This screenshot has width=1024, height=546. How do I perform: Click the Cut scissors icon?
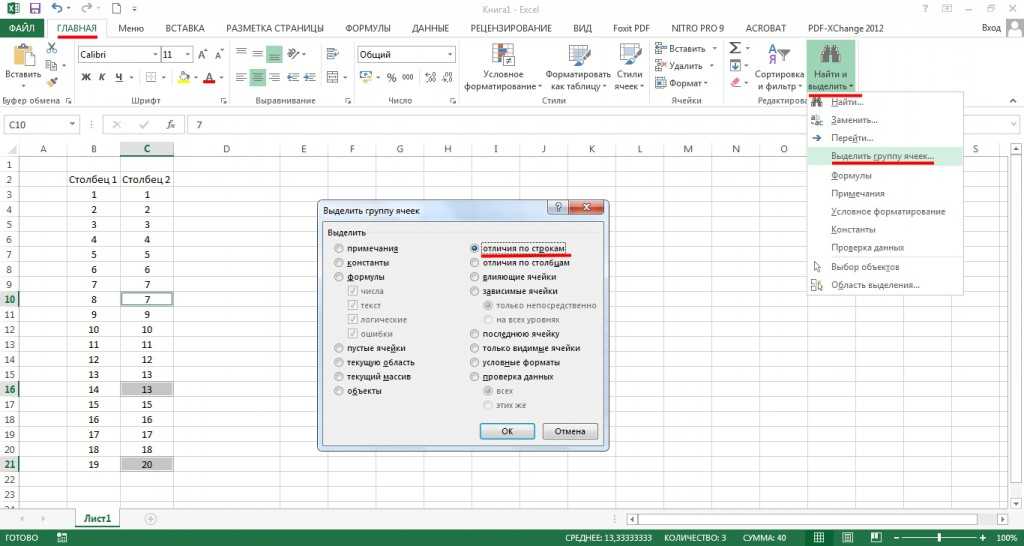pos(52,48)
